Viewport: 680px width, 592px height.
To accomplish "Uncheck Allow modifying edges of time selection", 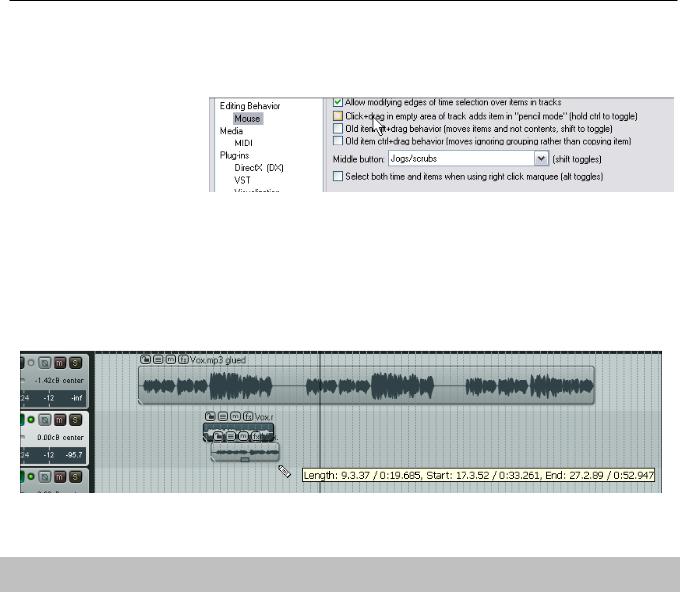I will pos(338,102).
